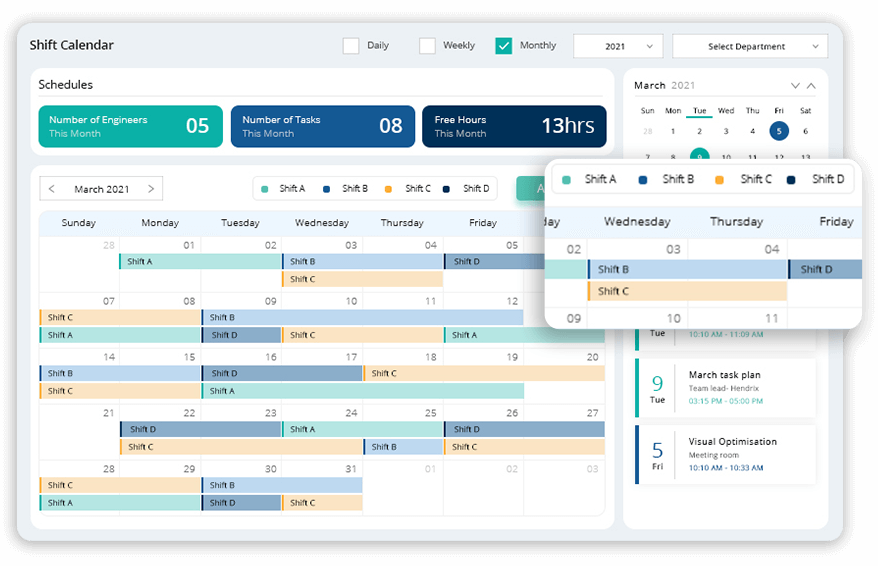
Task: Go to the month before March 2021
Action: (x=52, y=189)
